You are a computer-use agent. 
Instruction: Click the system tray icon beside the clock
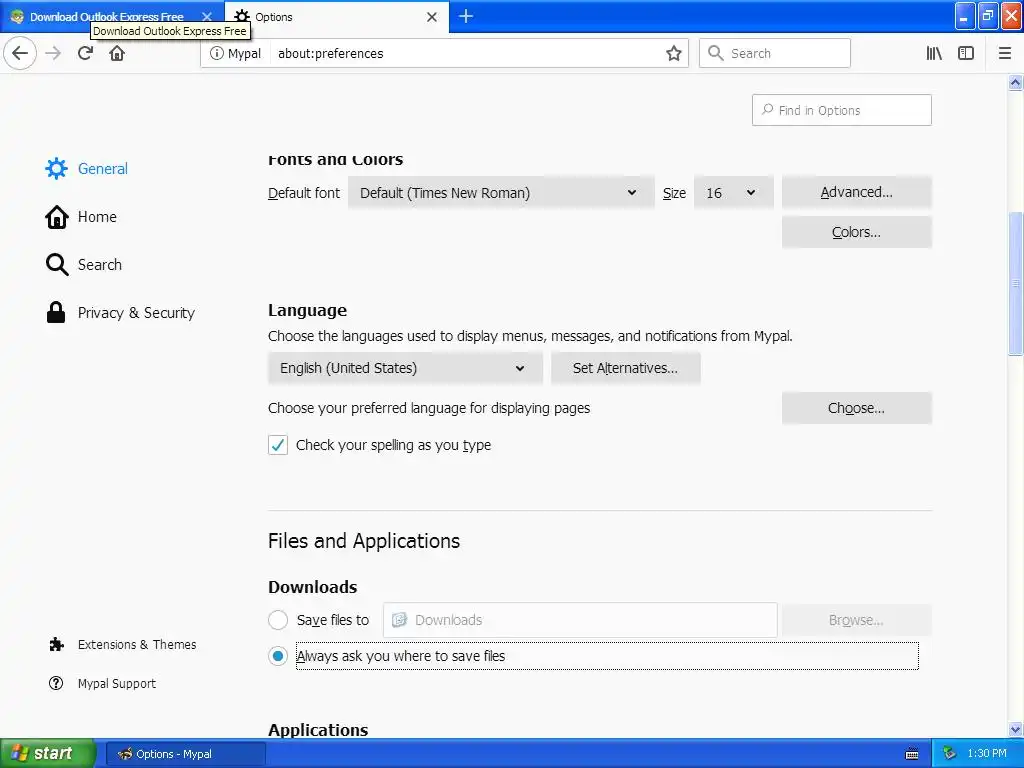950,754
